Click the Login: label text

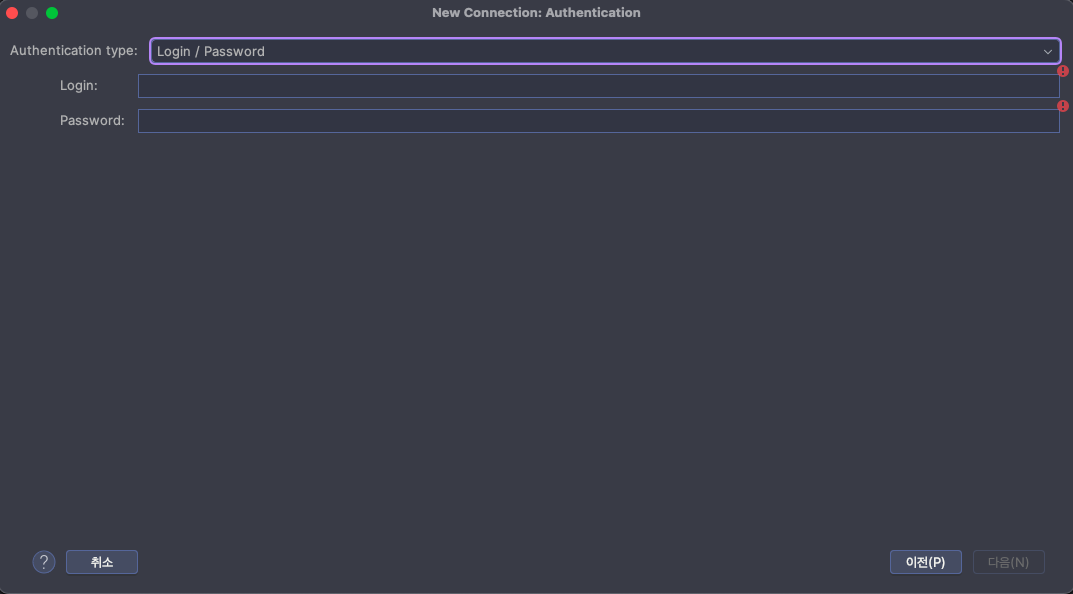click(x=79, y=86)
